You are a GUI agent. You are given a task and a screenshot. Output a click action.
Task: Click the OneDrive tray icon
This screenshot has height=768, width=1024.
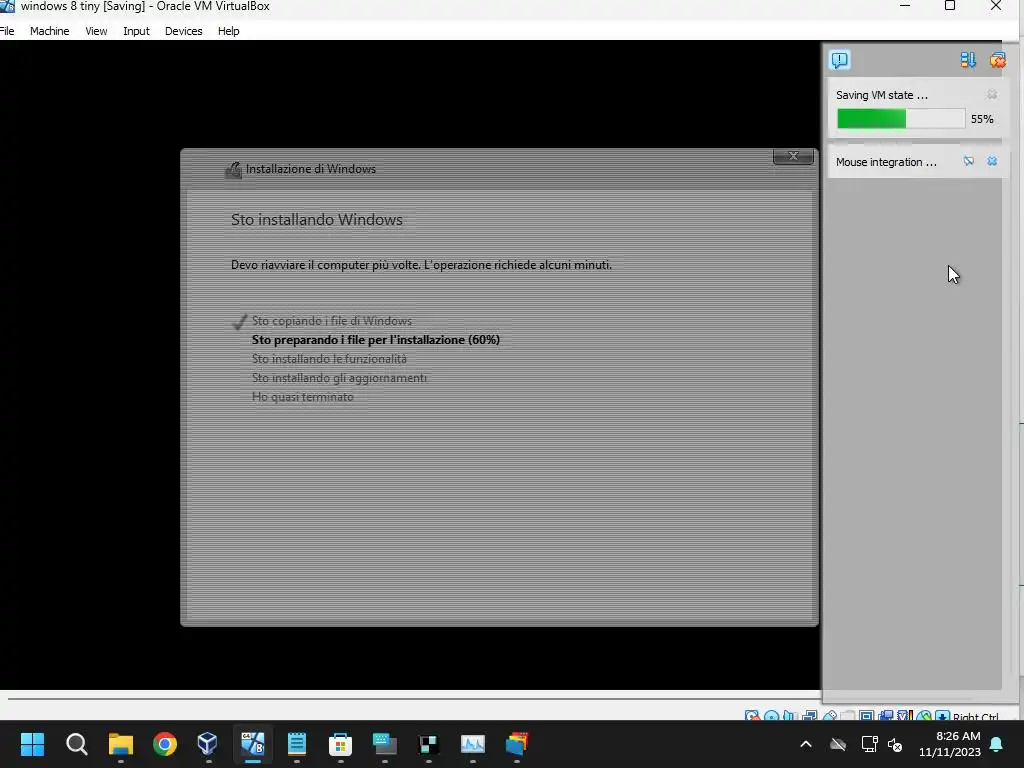(838, 744)
